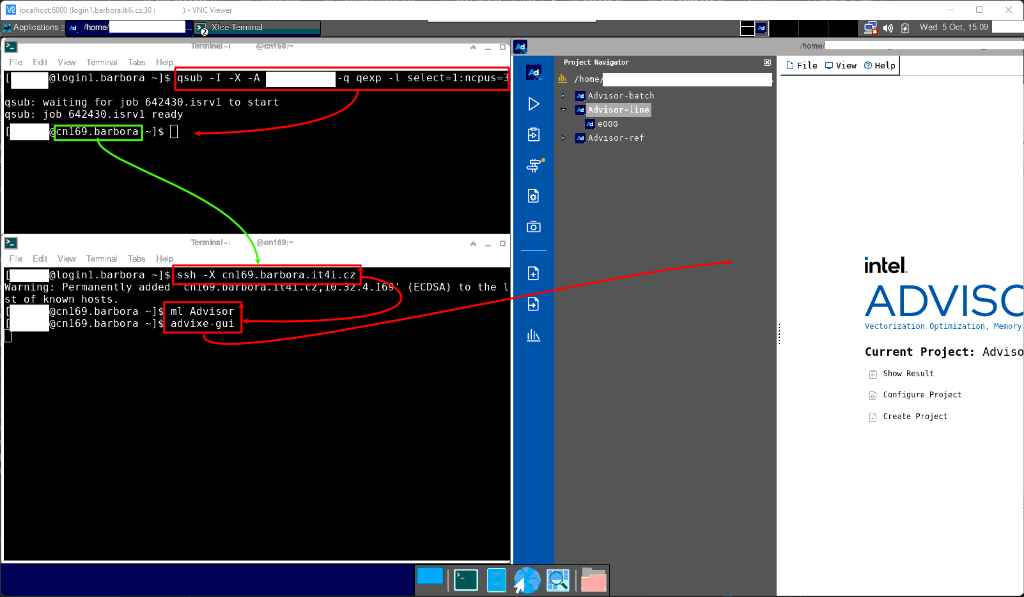Open the View menu in Intel Advisor
Screen dimensions: 1024x597
pos(840,65)
